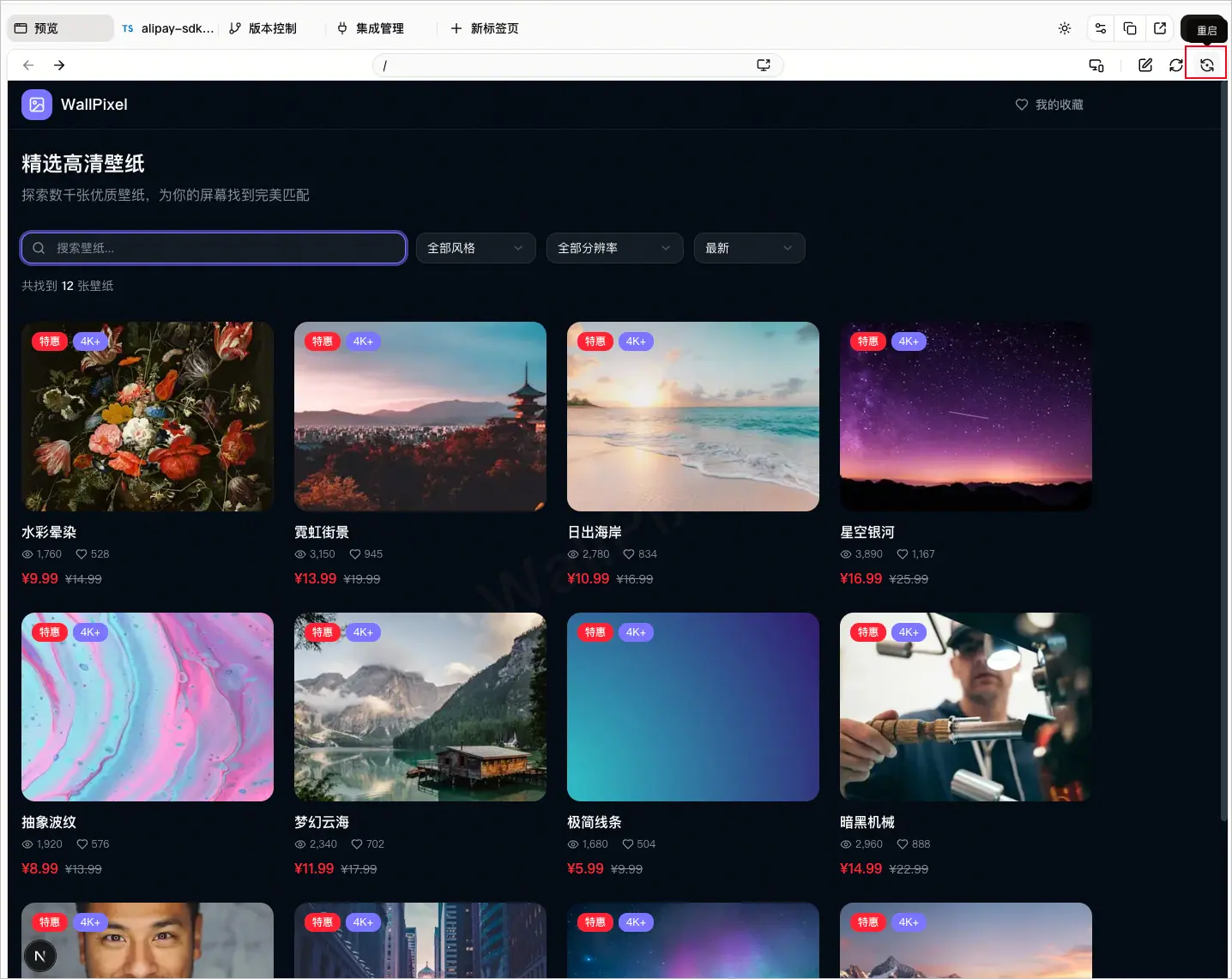Viewport: 1232px width, 979px height.
Task: Click the 霓虹街景 wallpaper title
Action: tap(322, 532)
